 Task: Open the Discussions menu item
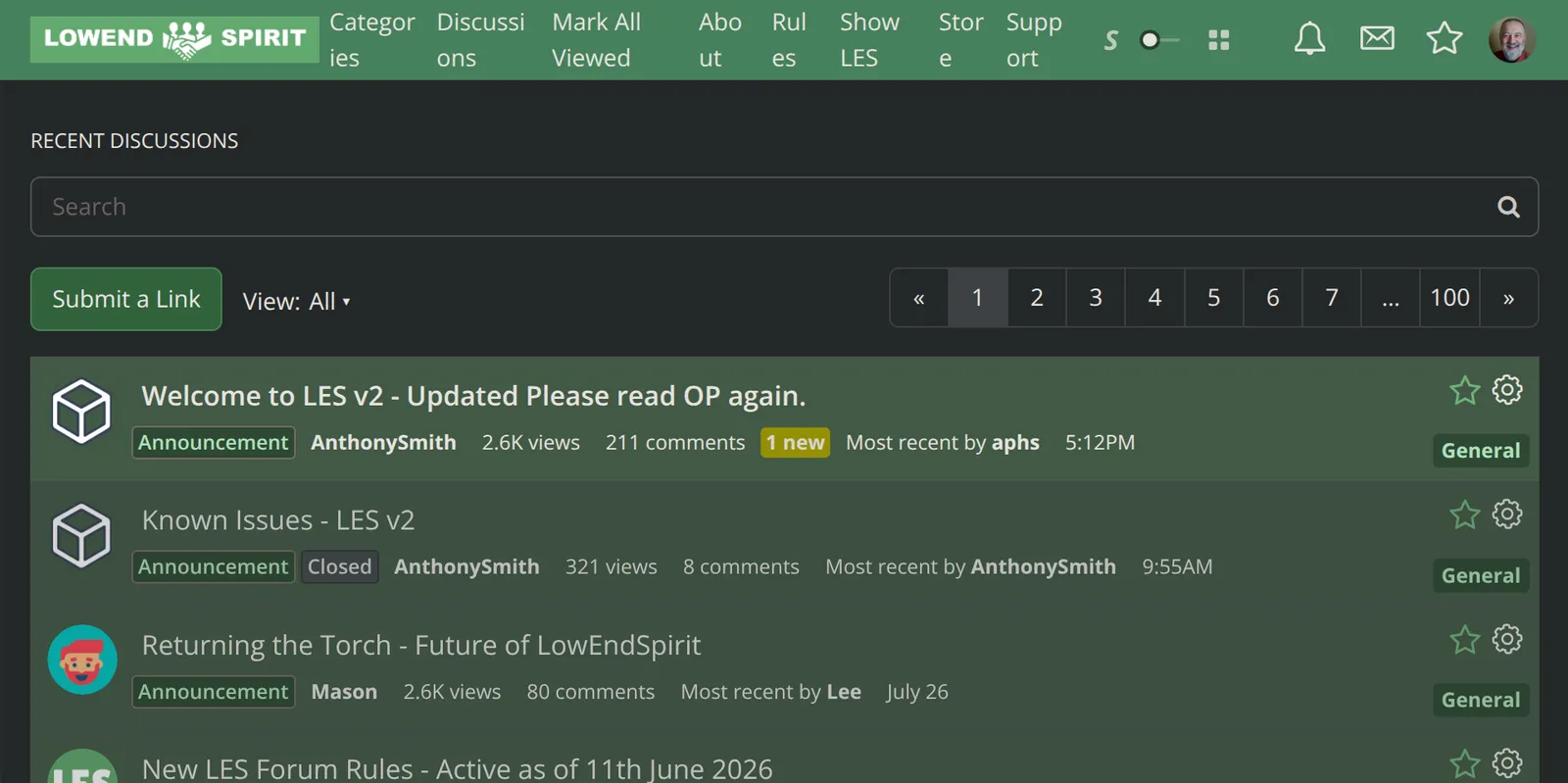pos(480,40)
